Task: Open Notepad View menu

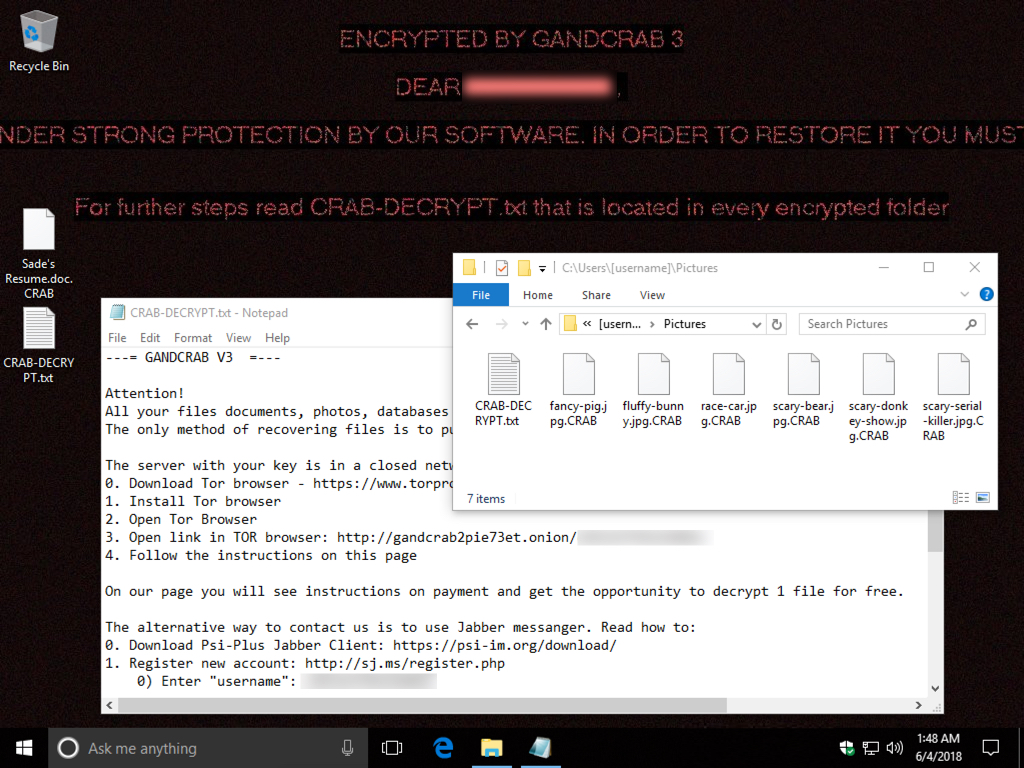Action: pyautogui.click(x=238, y=338)
